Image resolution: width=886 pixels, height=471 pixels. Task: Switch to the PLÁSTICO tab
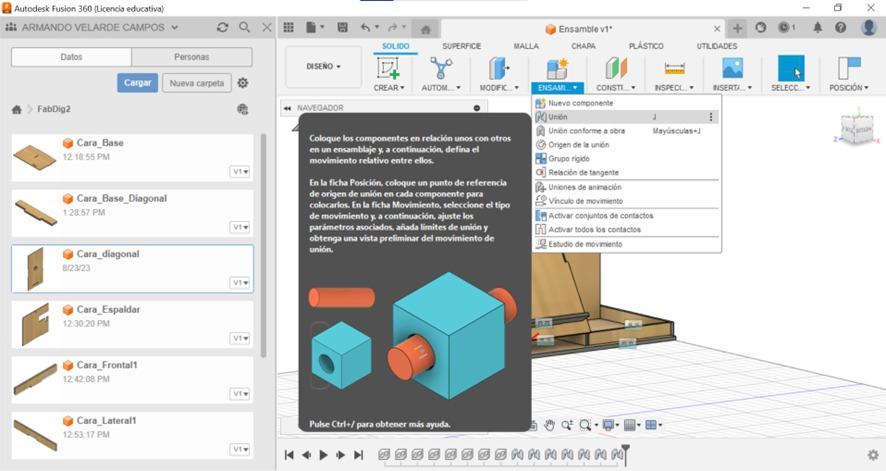646,46
